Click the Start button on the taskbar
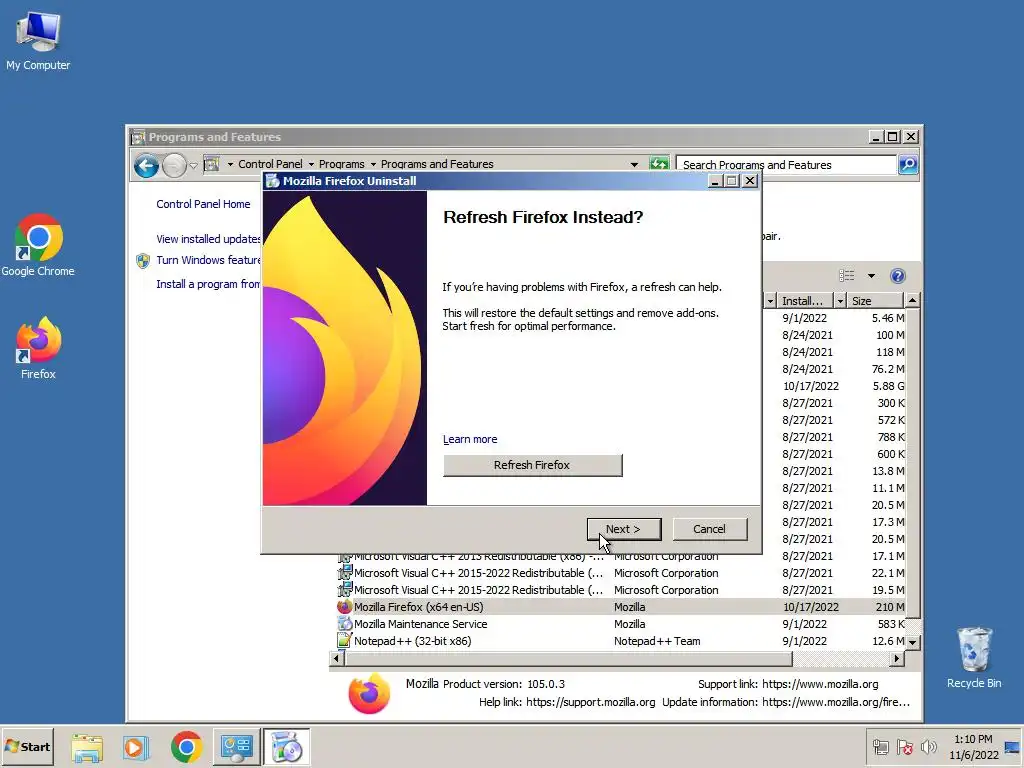The width and height of the screenshot is (1024, 768). point(27,746)
